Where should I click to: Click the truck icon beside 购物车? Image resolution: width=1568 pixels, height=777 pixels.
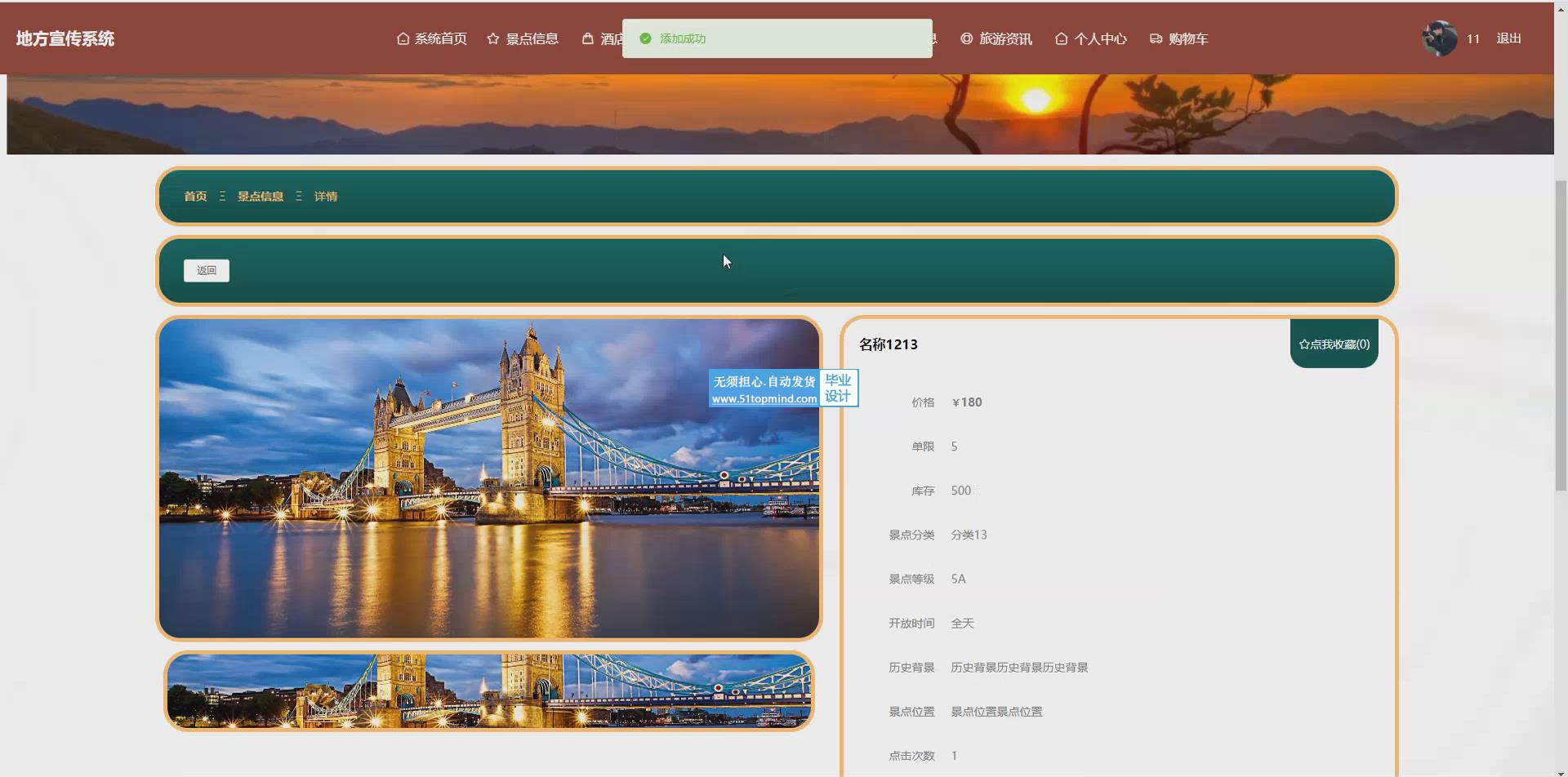[1156, 38]
